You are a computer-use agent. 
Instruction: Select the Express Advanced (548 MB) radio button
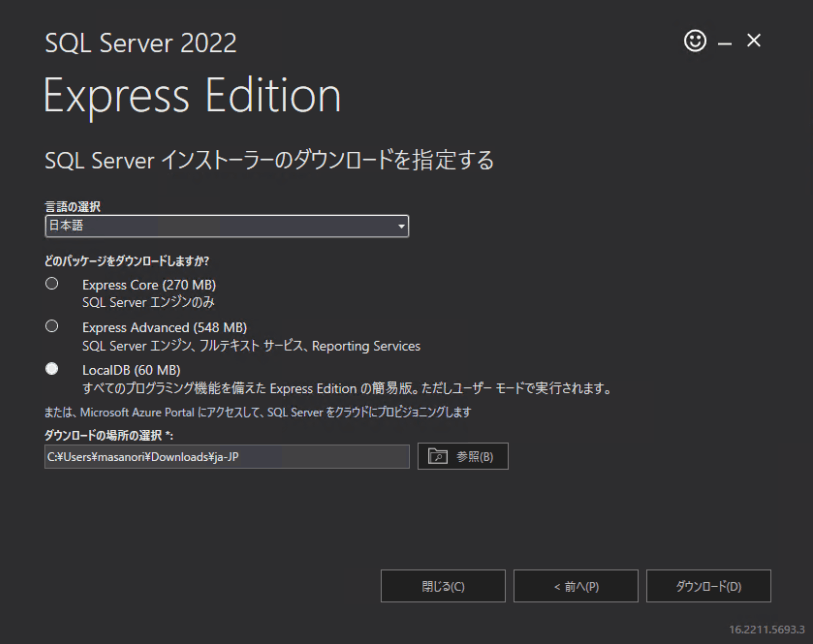51,326
